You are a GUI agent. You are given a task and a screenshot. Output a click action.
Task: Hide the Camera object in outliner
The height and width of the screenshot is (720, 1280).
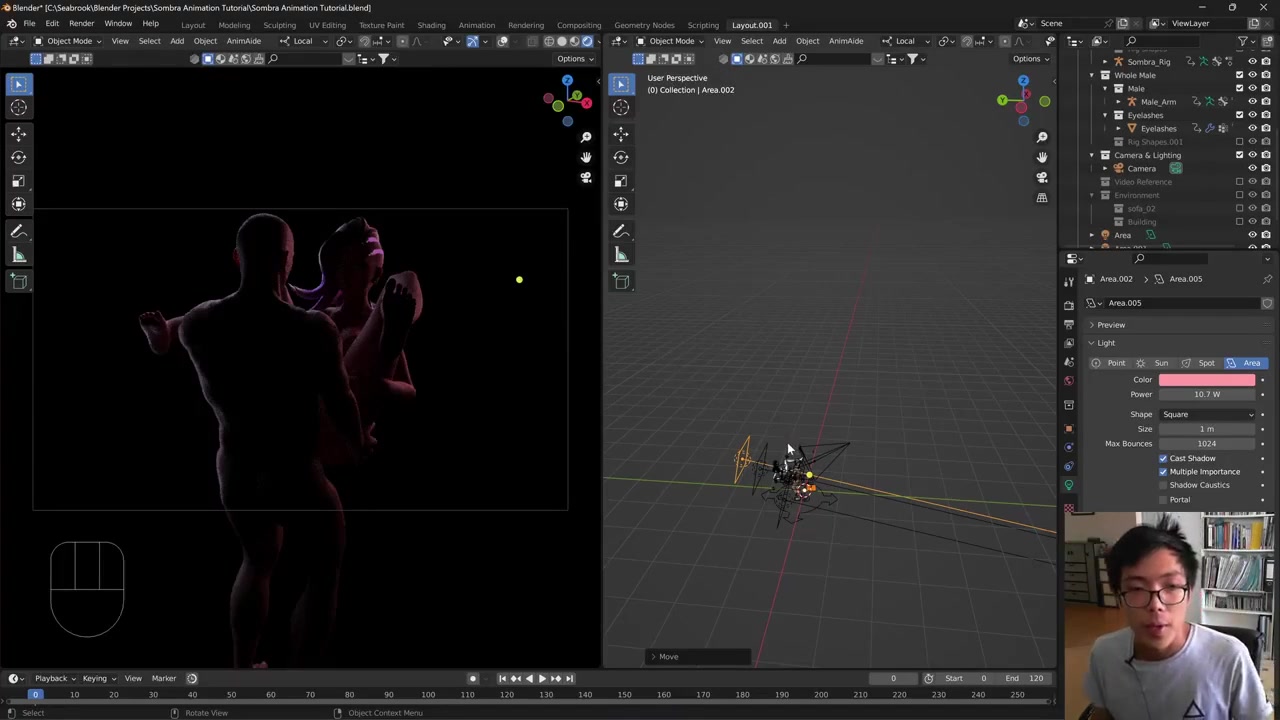coord(1252,168)
